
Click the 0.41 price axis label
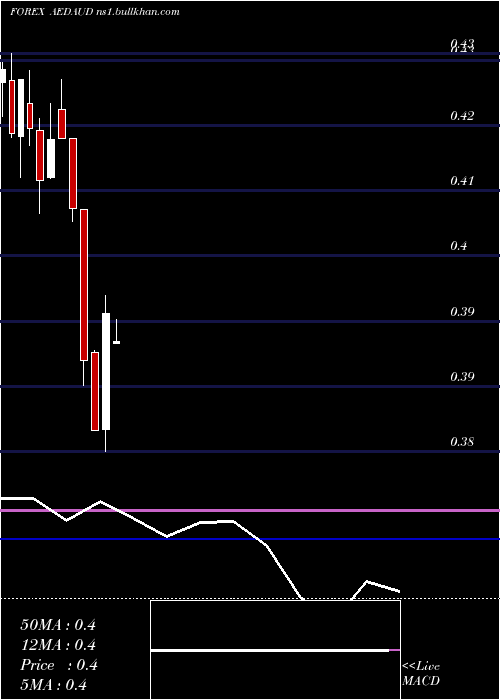(462, 181)
